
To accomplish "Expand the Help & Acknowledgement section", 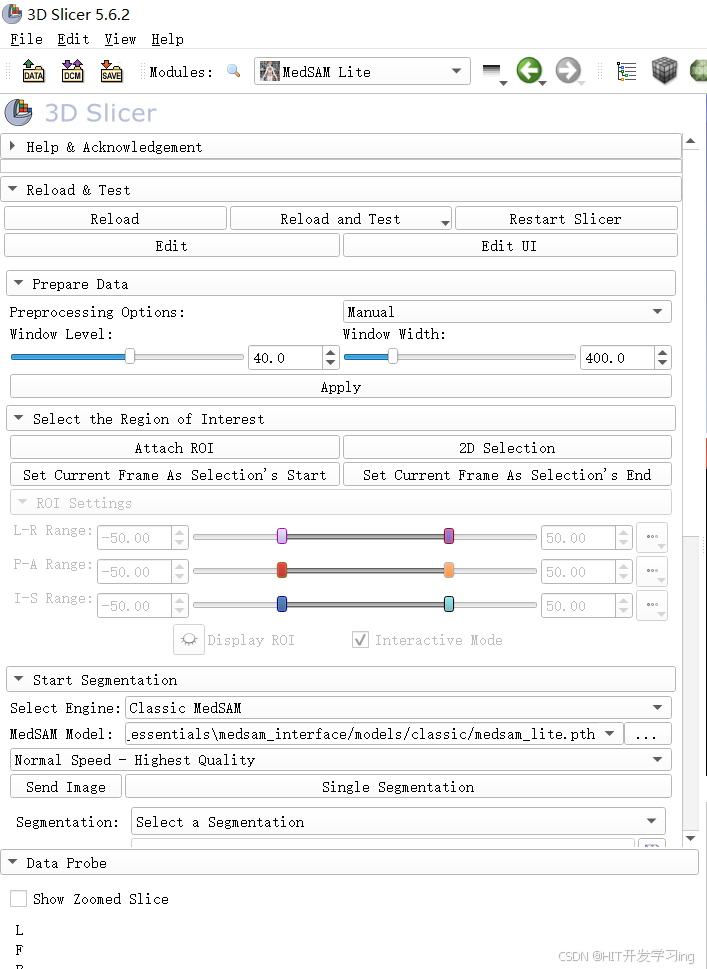I will pyautogui.click(x=341, y=147).
